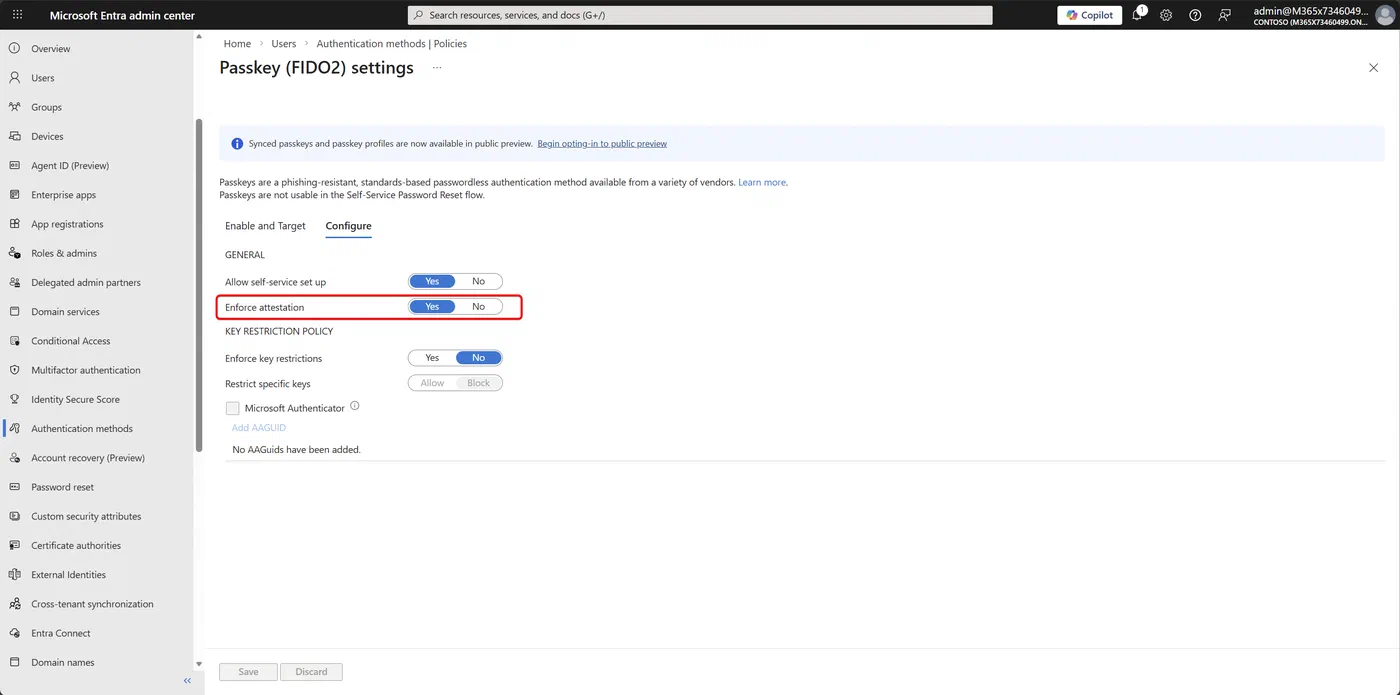Viewport: 1400px width, 695px height.
Task: Click the Cross-tenant synchronization icon
Action: (x=14, y=603)
